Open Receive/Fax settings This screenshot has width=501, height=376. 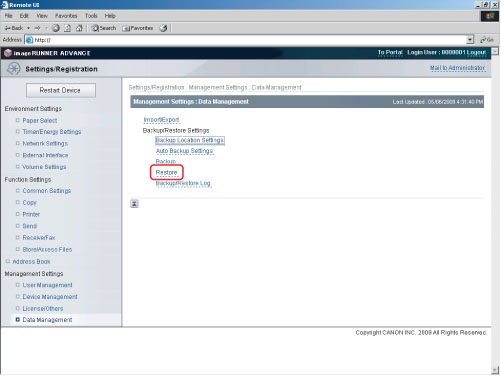(39, 238)
